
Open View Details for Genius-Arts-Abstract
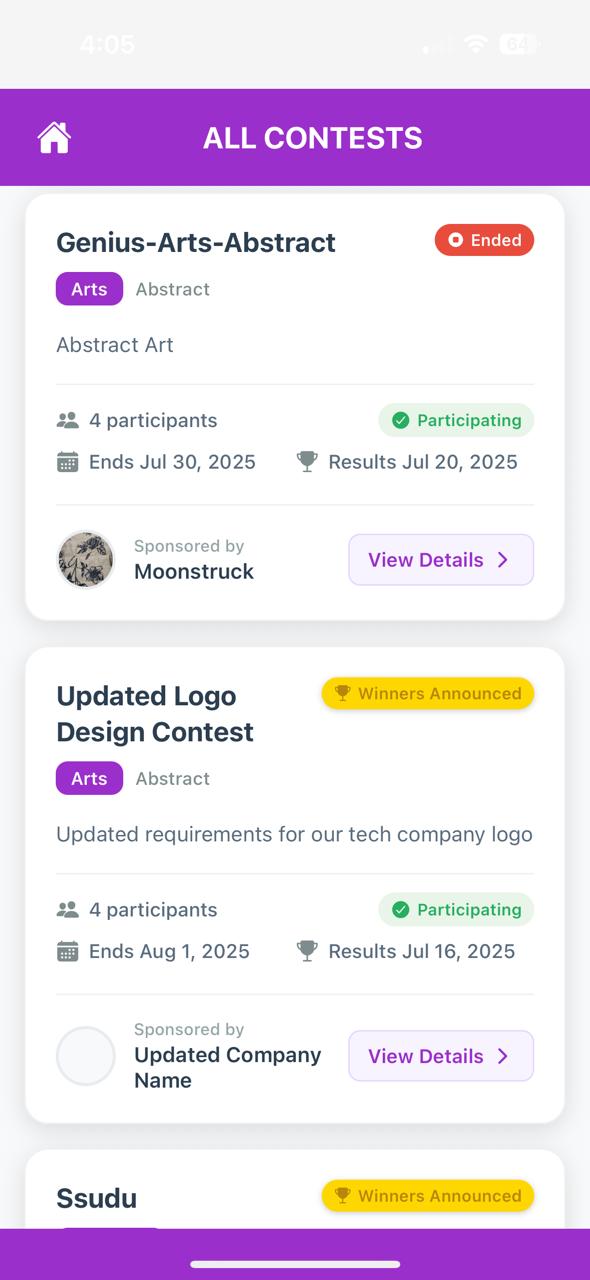[x=440, y=560]
